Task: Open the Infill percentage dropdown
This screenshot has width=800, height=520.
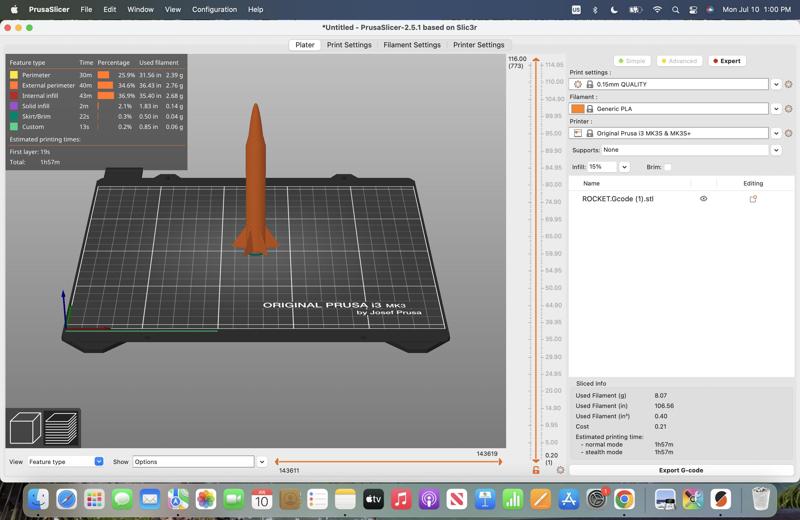Action: point(624,167)
